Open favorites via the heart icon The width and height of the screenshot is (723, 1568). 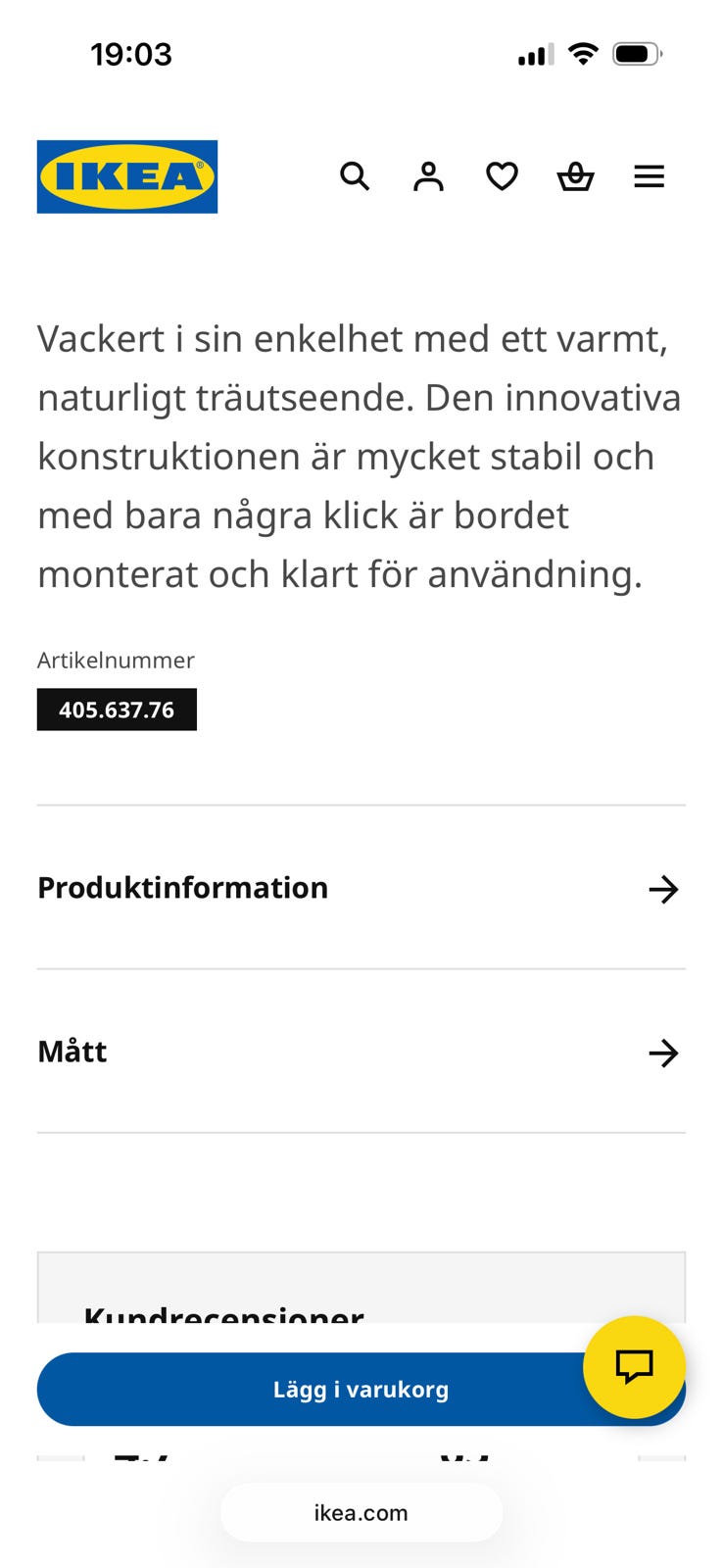pos(502,176)
